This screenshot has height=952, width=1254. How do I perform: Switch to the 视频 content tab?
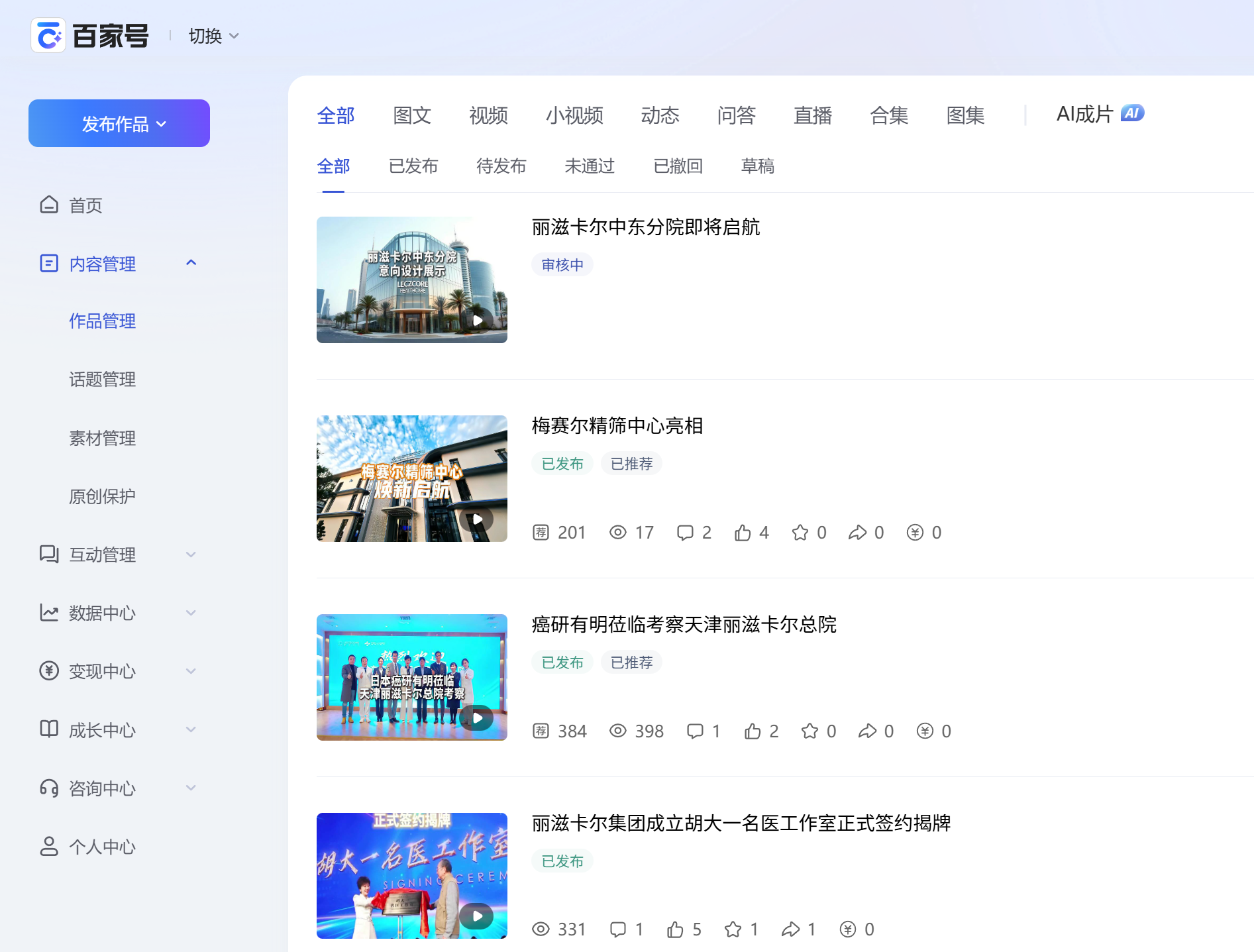[488, 115]
